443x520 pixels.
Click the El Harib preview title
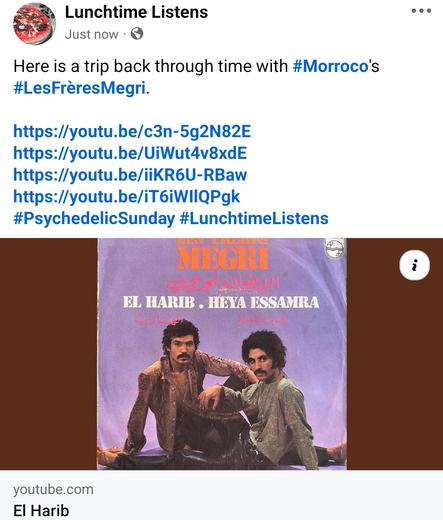click(41, 511)
